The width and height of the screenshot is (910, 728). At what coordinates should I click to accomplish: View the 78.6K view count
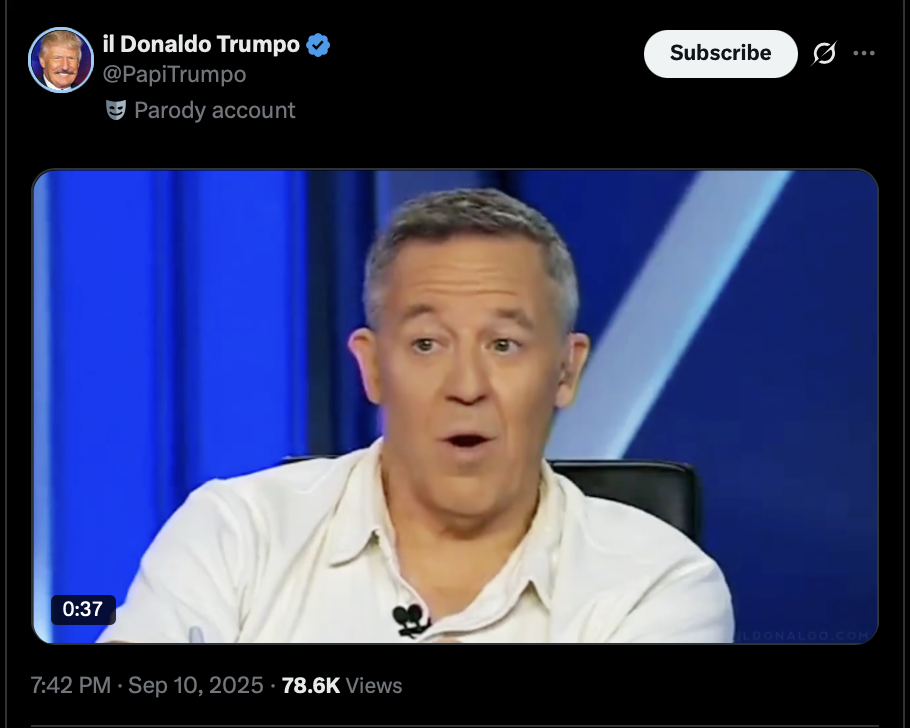[310, 686]
